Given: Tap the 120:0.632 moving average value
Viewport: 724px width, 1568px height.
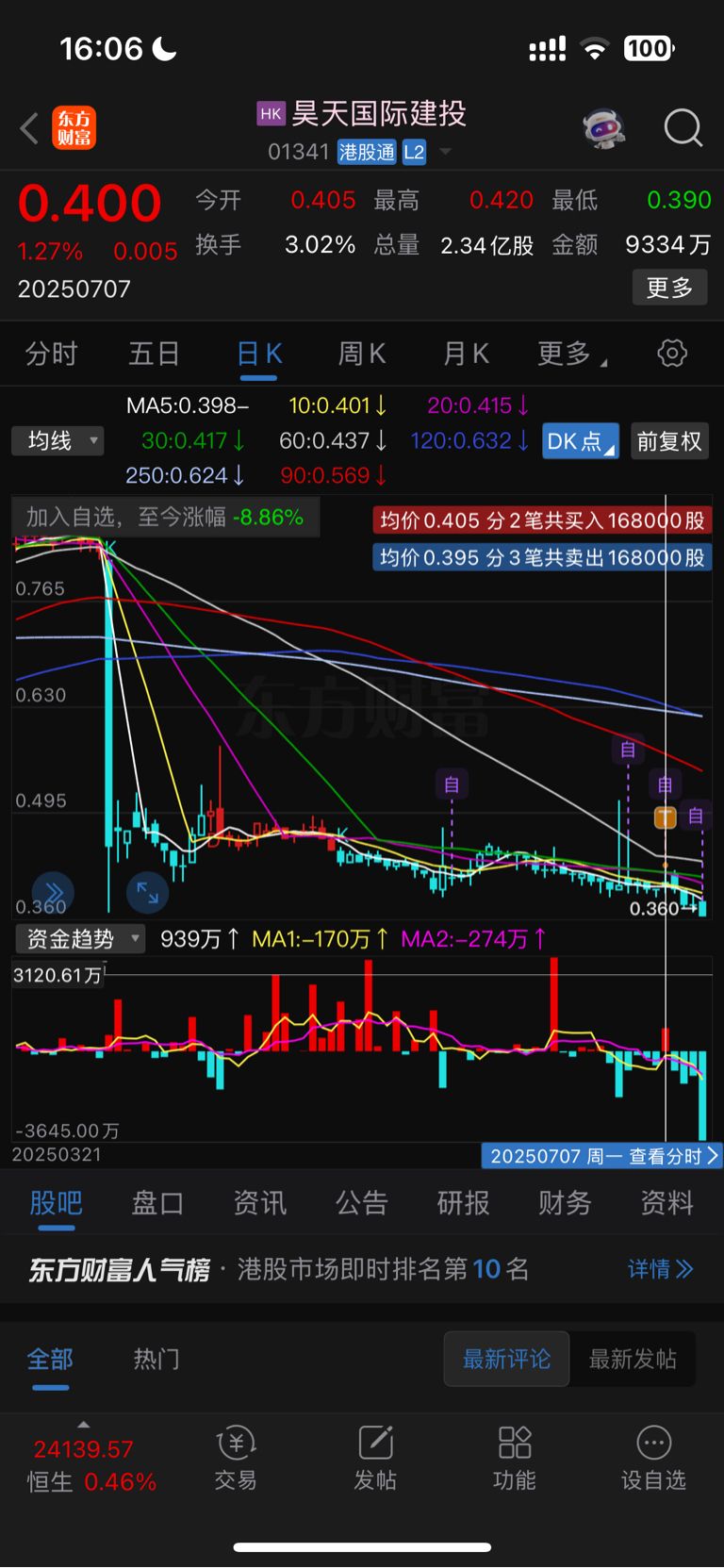Looking at the screenshot, I should (x=470, y=440).
